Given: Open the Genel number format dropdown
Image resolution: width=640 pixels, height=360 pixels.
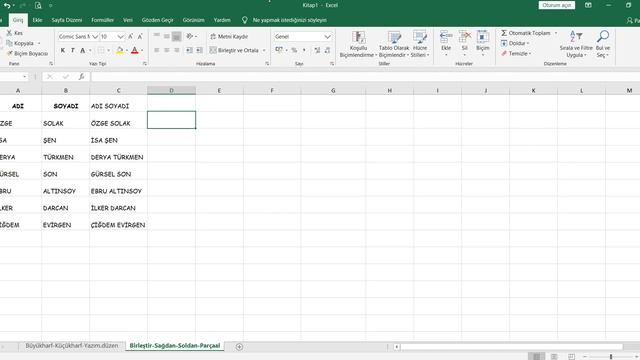Looking at the screenshot, I should tap(327, 37).
